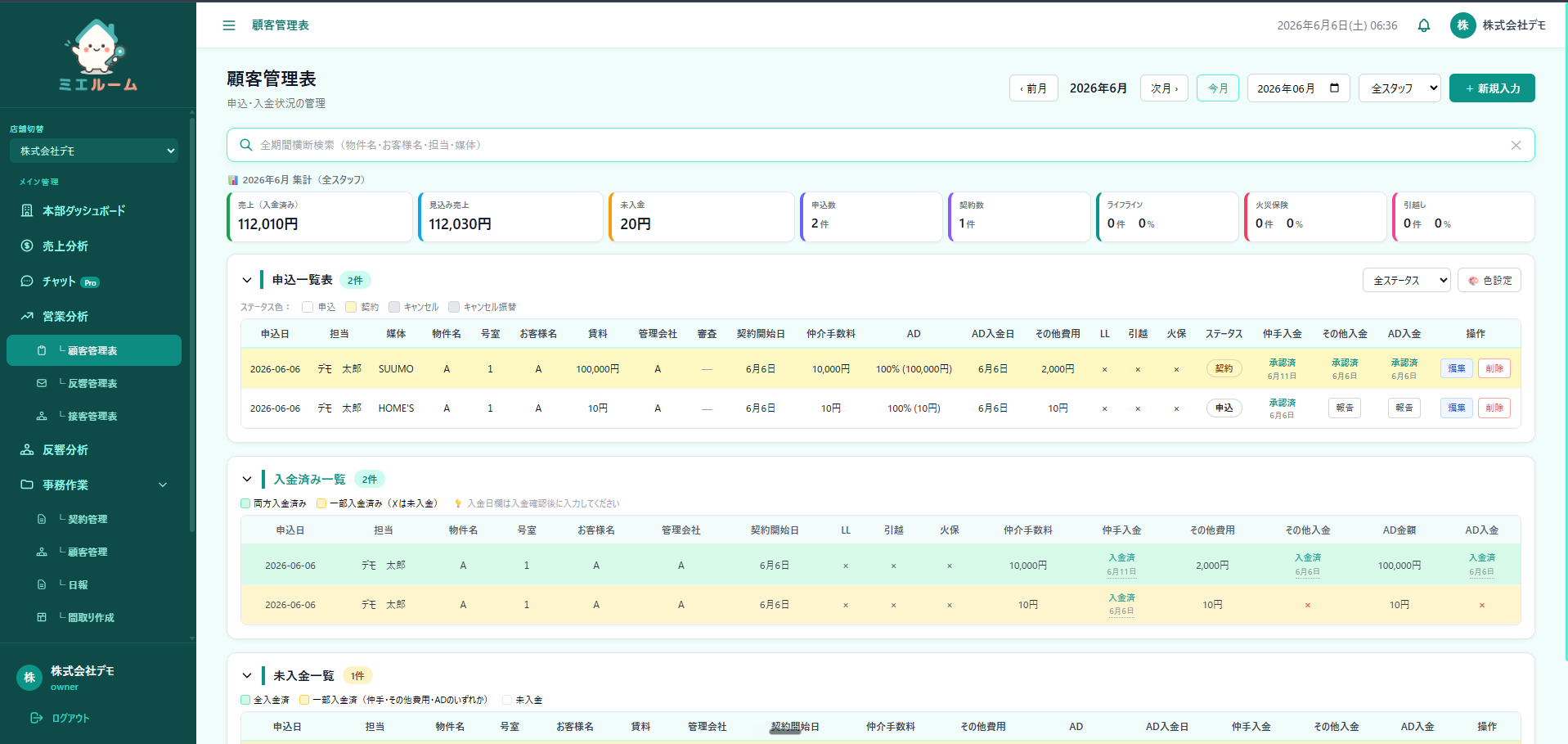Toggle the 契約 status color checkbox

click(351, 307)
